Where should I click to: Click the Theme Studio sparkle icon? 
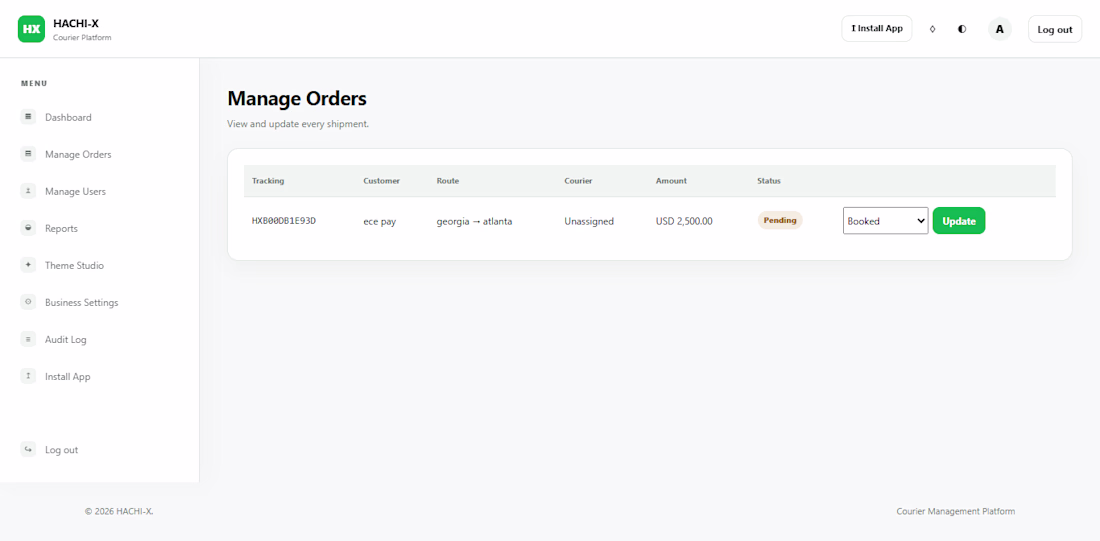pyautogui.click(x=28, y=265)
